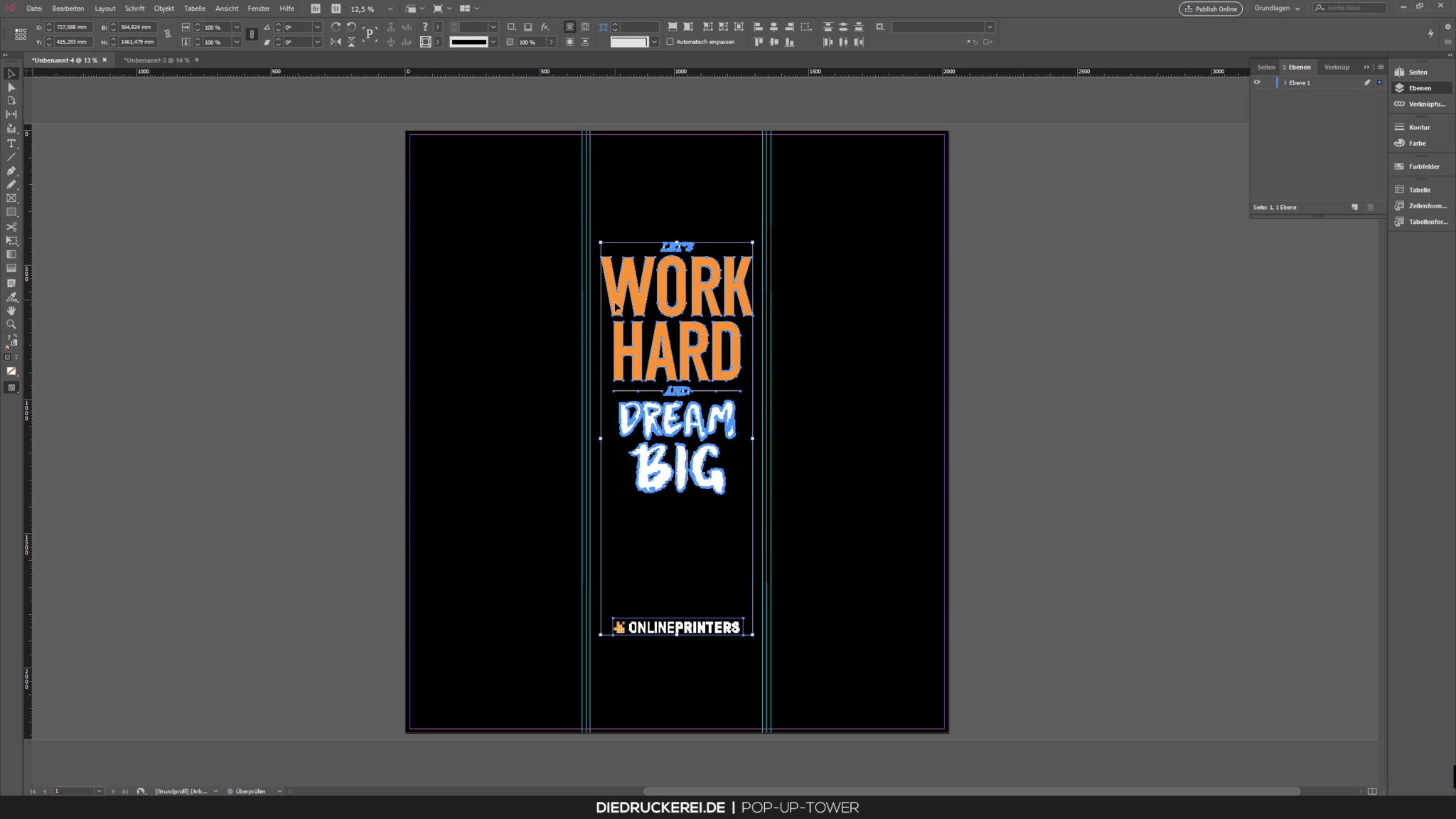
Task: Create new layer in Ebenen panel
Action: click(1354, 207)
